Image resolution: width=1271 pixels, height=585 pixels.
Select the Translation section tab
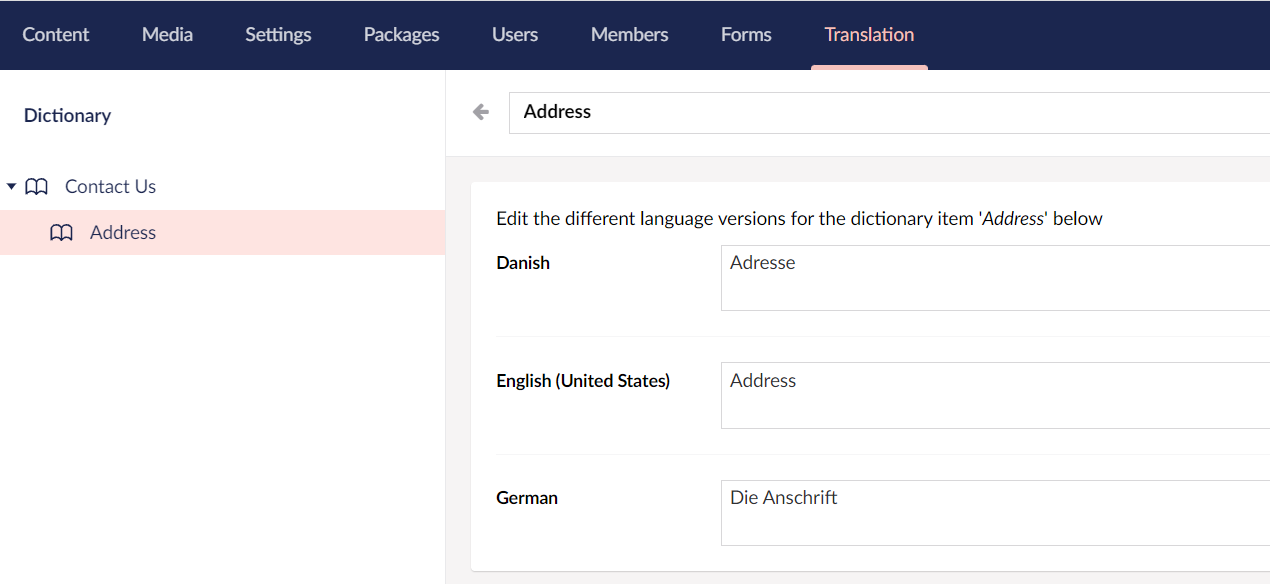[869, 35]
